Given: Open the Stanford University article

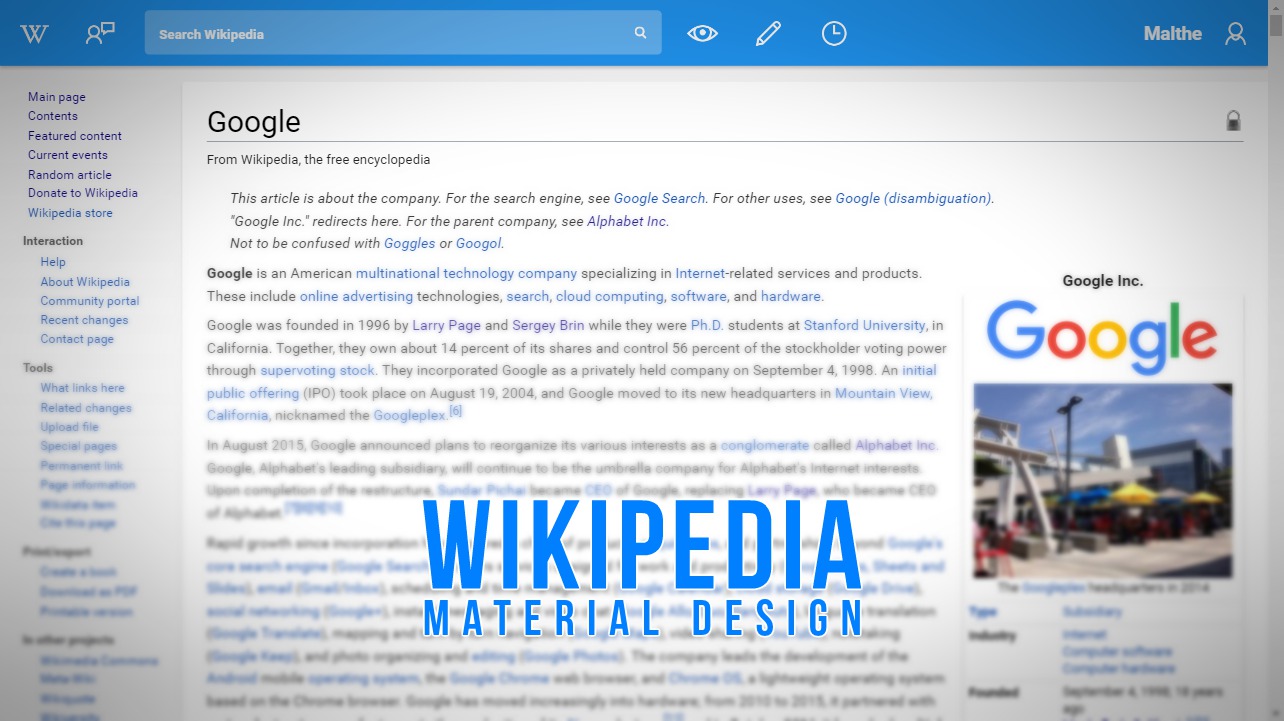Looking at the screenshot, I should coord(864,324).
